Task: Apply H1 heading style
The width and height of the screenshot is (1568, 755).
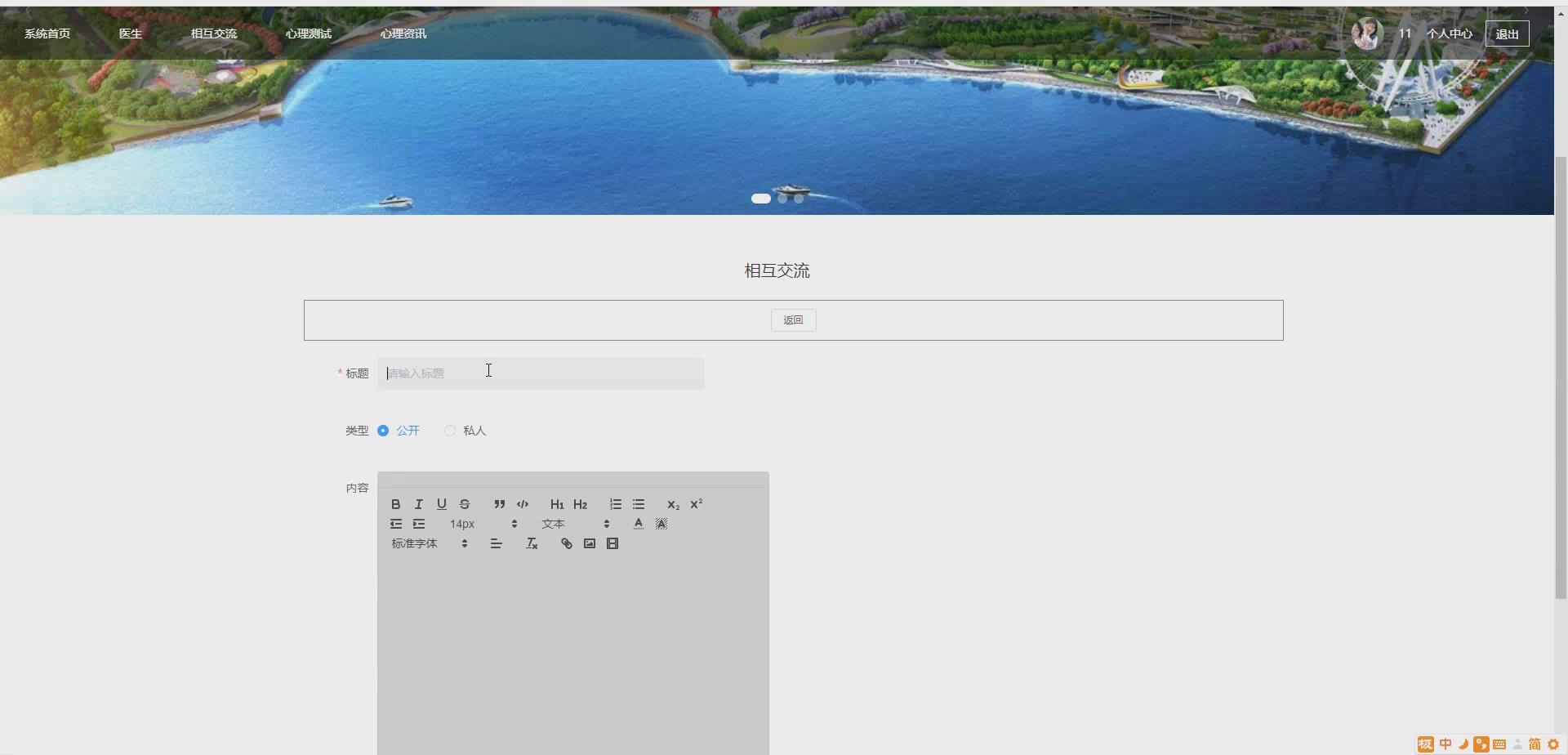Action: point(556,504)
